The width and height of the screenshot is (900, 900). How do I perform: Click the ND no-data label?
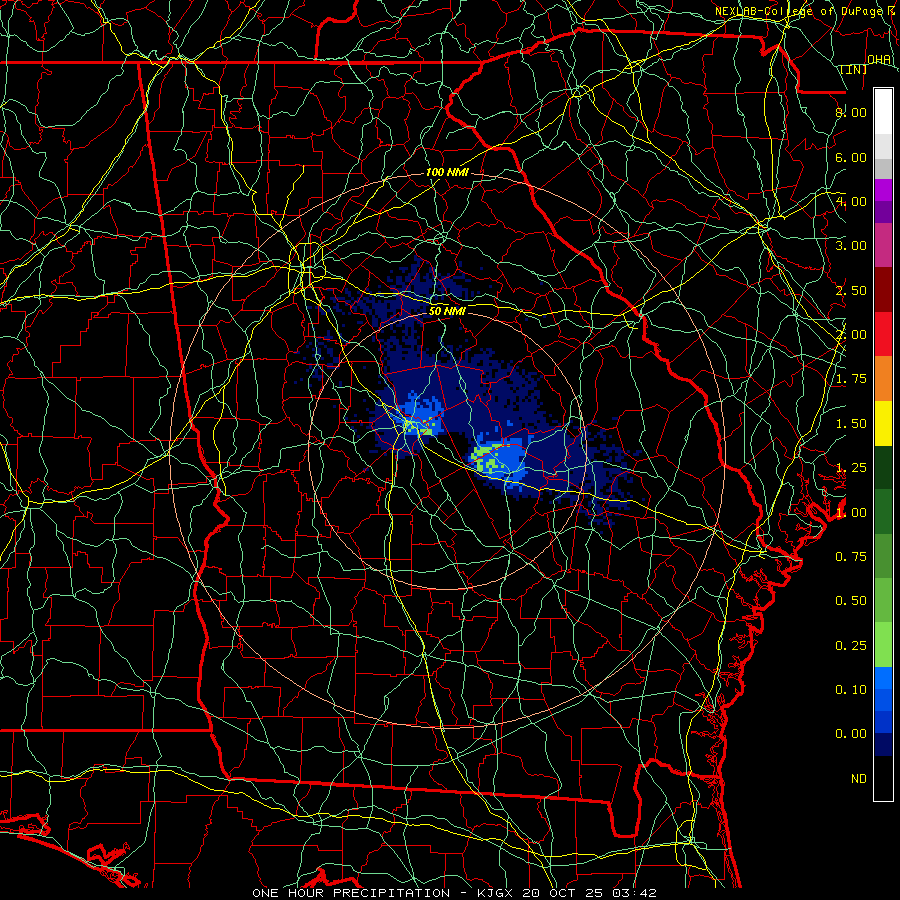(859, 779)
